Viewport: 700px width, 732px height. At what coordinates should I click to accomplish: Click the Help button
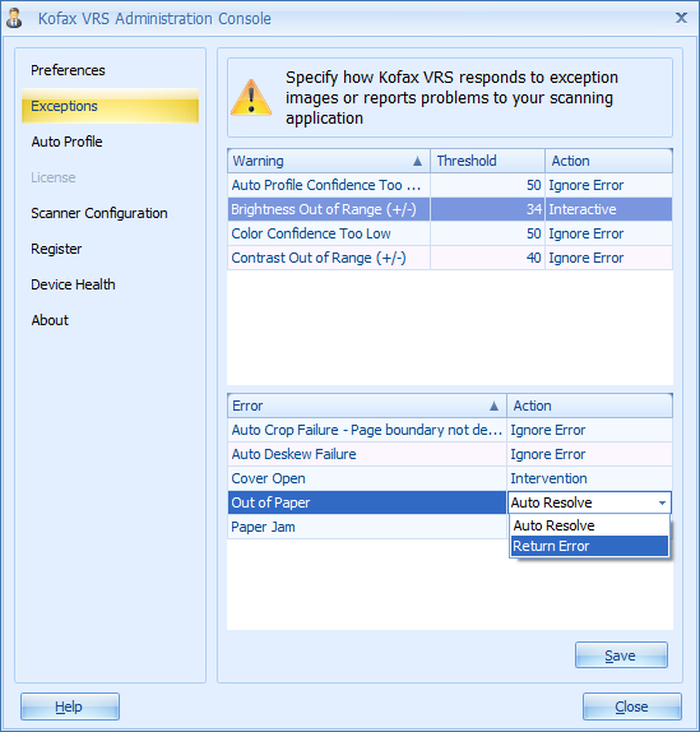pyautogui.click(x=70, y=706)
